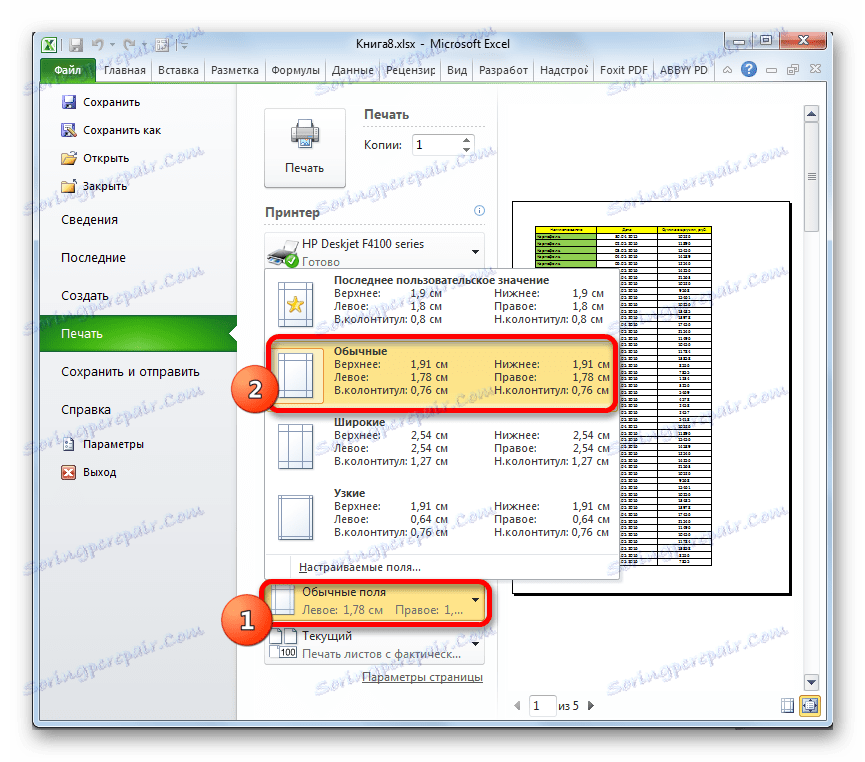Switch to the Надстройки ribbon tab

coord(564,70)
